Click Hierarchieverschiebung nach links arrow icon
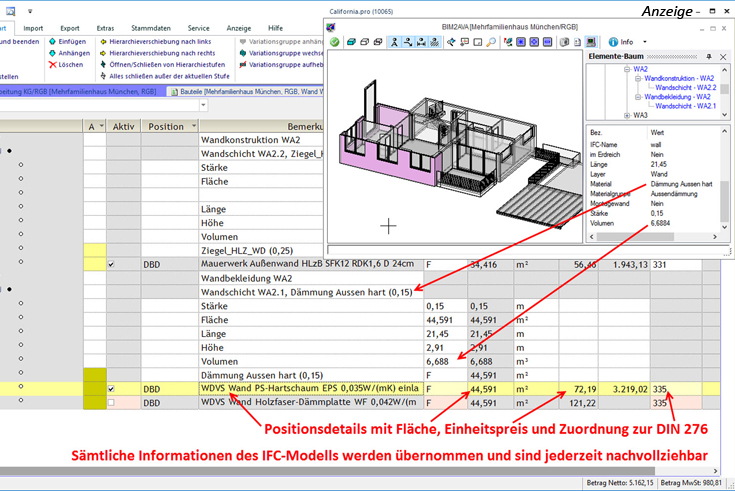 [104, 42]
